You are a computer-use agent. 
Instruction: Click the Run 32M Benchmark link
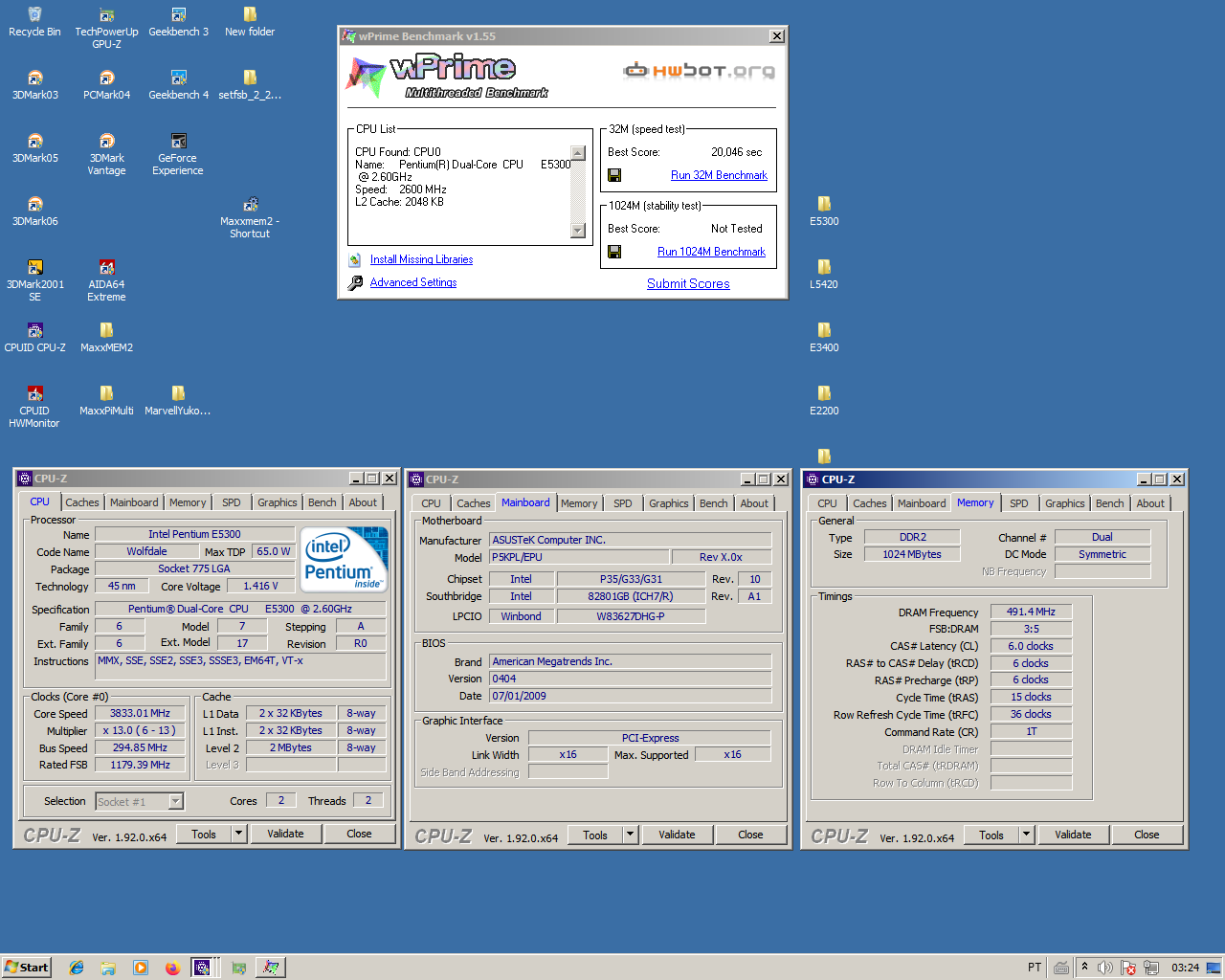coord(719,175)
